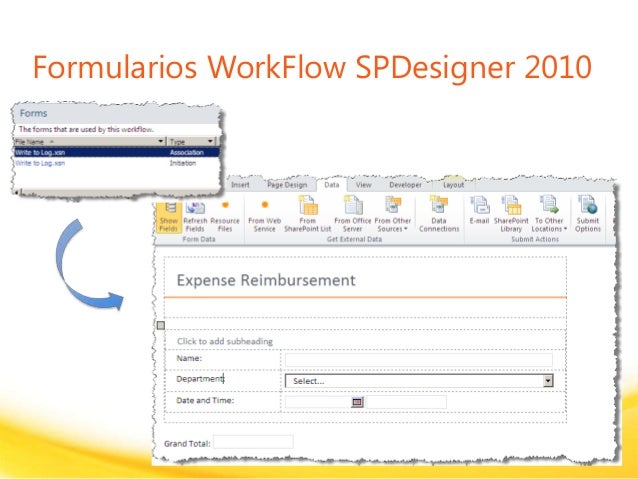Choose E-mail submit action
This screenshot has height=479, width=638.
479,210
